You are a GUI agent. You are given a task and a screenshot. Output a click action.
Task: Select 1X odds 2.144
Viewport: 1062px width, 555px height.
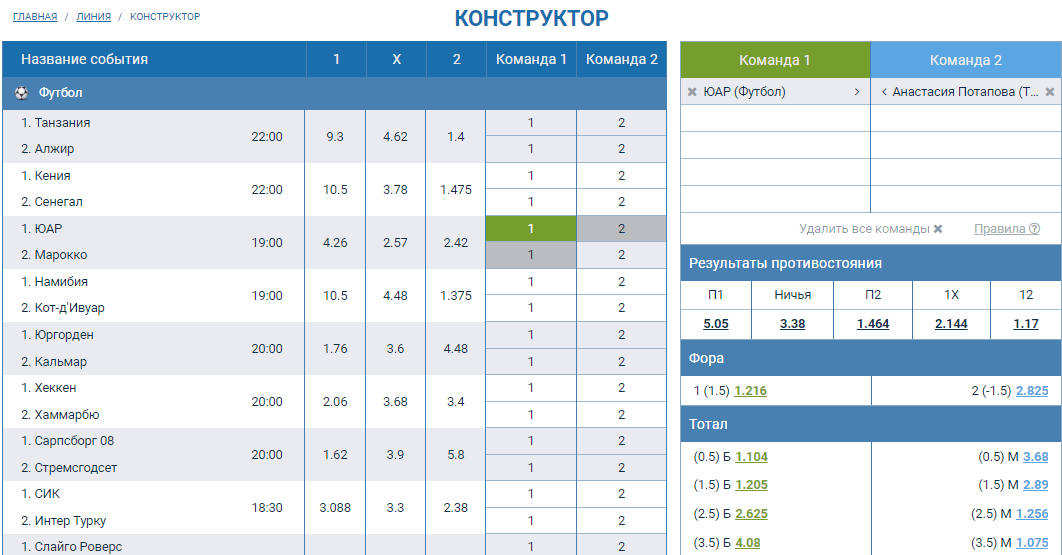click(952, 324)
